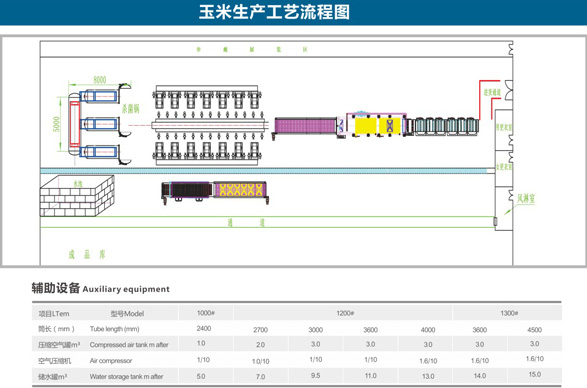Screen dimensions: 587x388
Task: Click the 风淋室 label at right
Action: point(526,198)
